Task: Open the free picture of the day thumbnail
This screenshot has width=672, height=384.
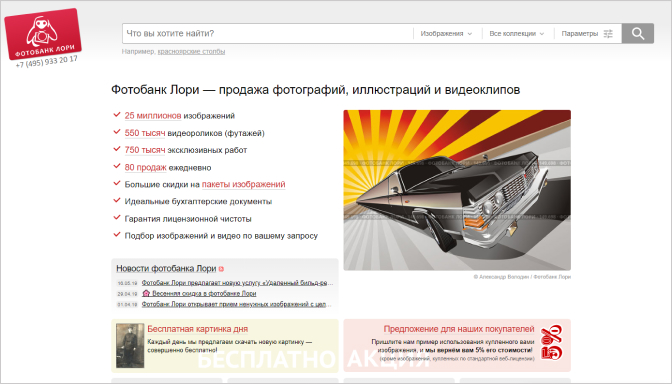Action: pos(130,345)
